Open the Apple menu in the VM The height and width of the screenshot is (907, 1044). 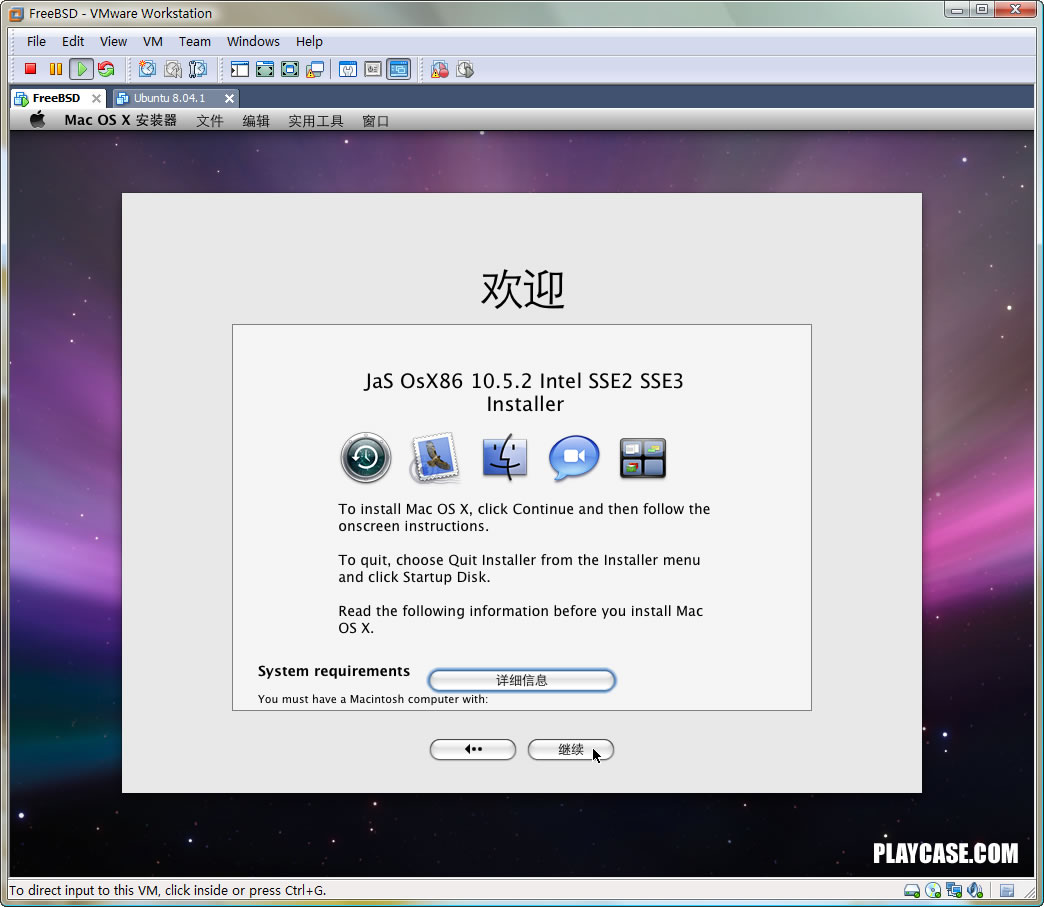38,120
